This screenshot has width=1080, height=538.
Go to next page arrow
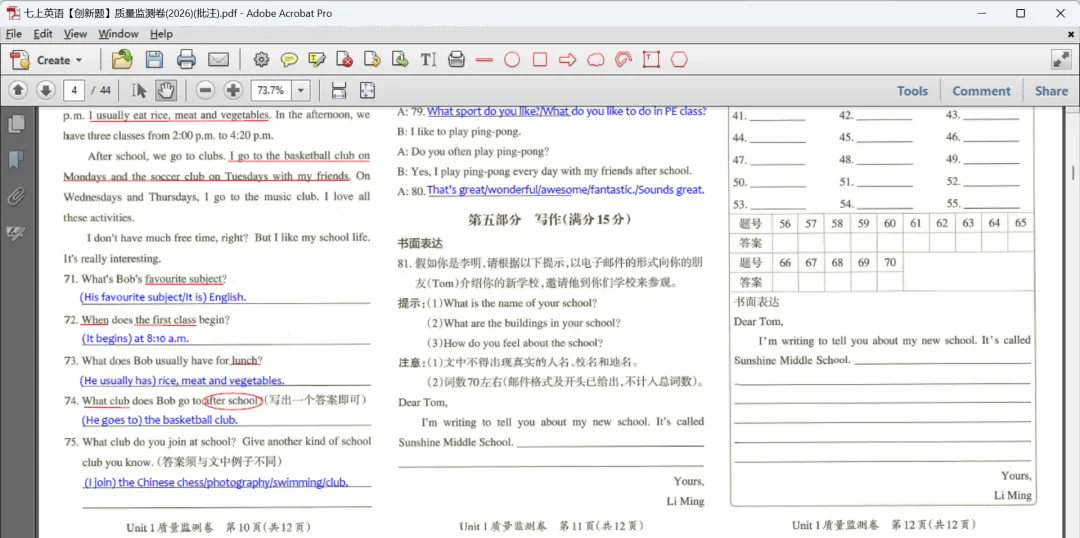pos(45,90)
